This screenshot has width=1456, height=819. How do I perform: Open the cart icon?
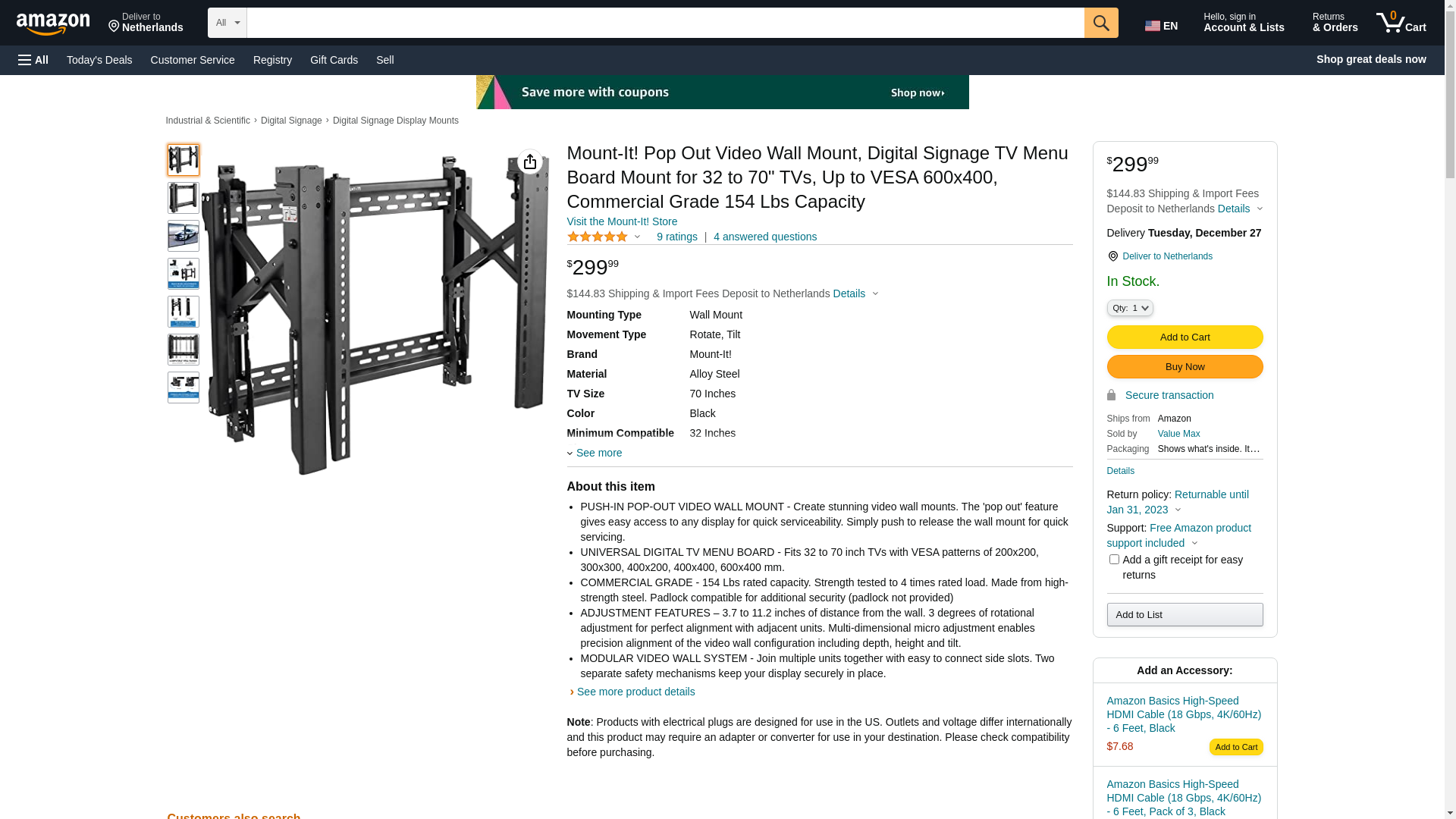click(1401, 23)
